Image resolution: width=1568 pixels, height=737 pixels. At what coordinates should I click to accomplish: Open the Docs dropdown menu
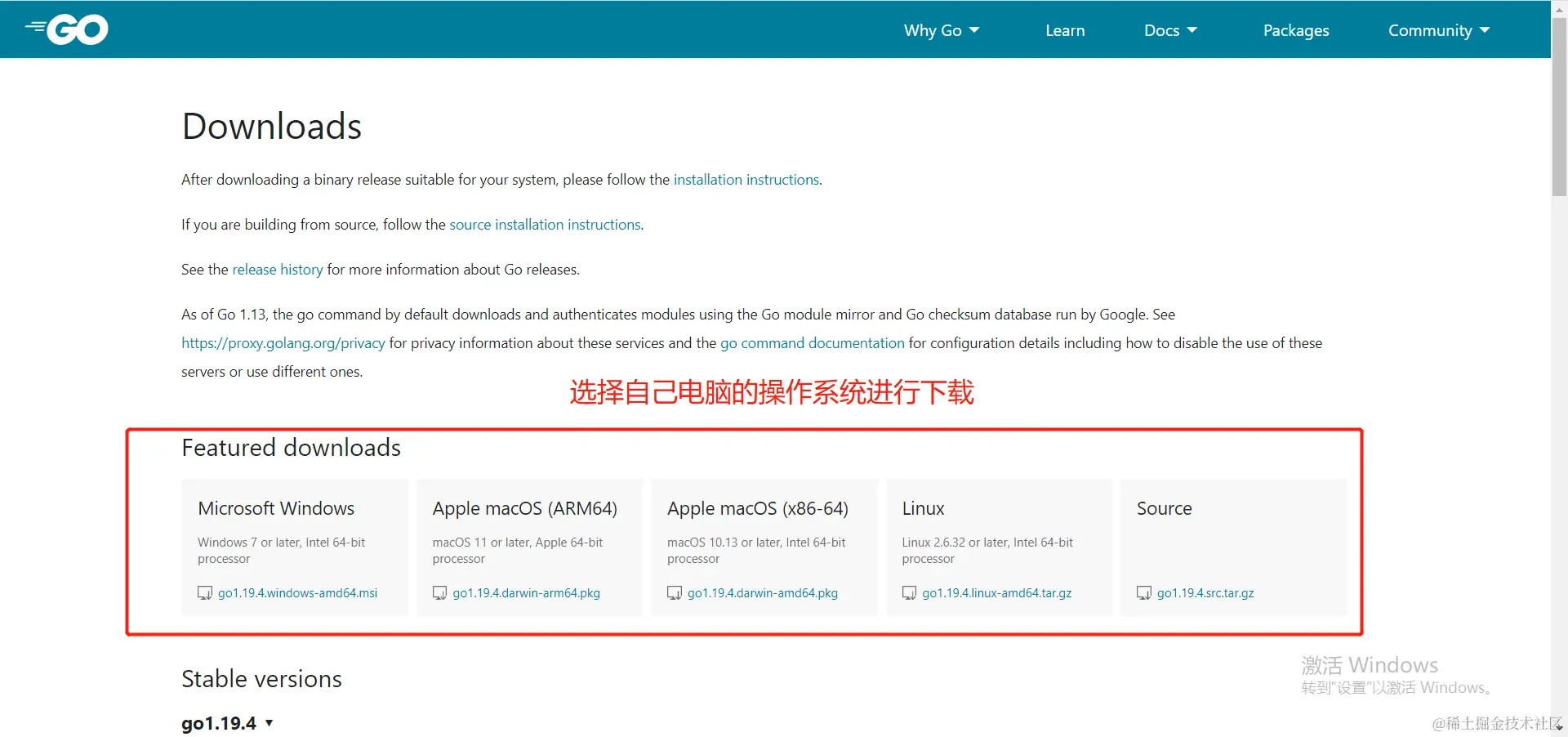tap(1170, 30)
